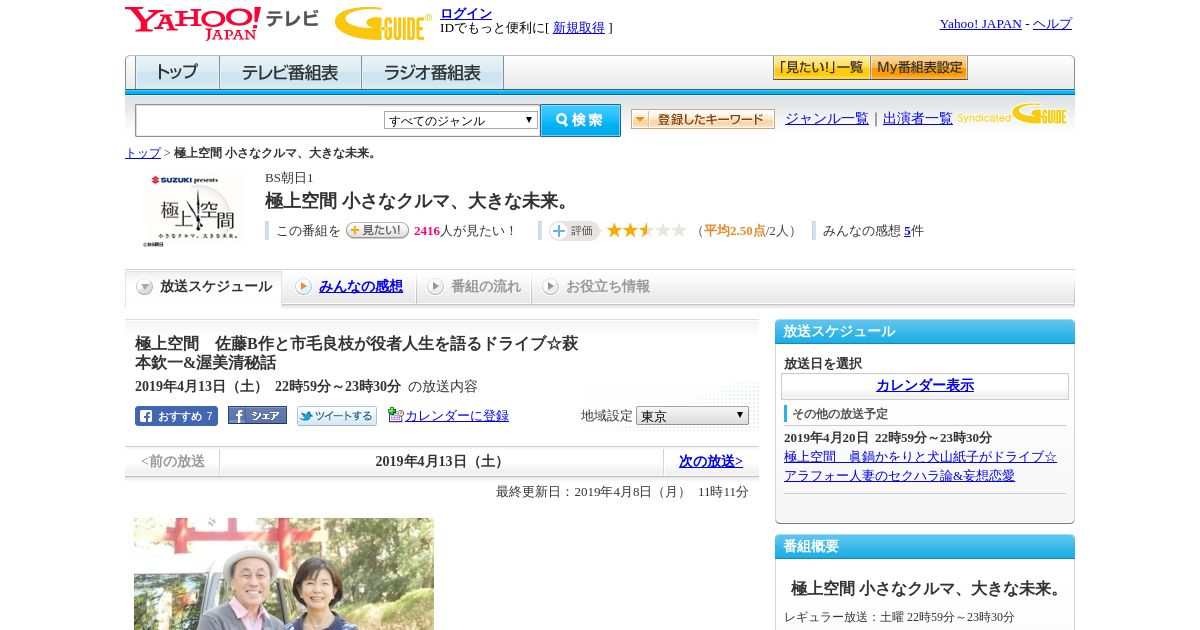Go to the トップ breadcrumb link
The height and width of the screenshot is (630, 1200).
pyautogui.click(x=143, y=153)
